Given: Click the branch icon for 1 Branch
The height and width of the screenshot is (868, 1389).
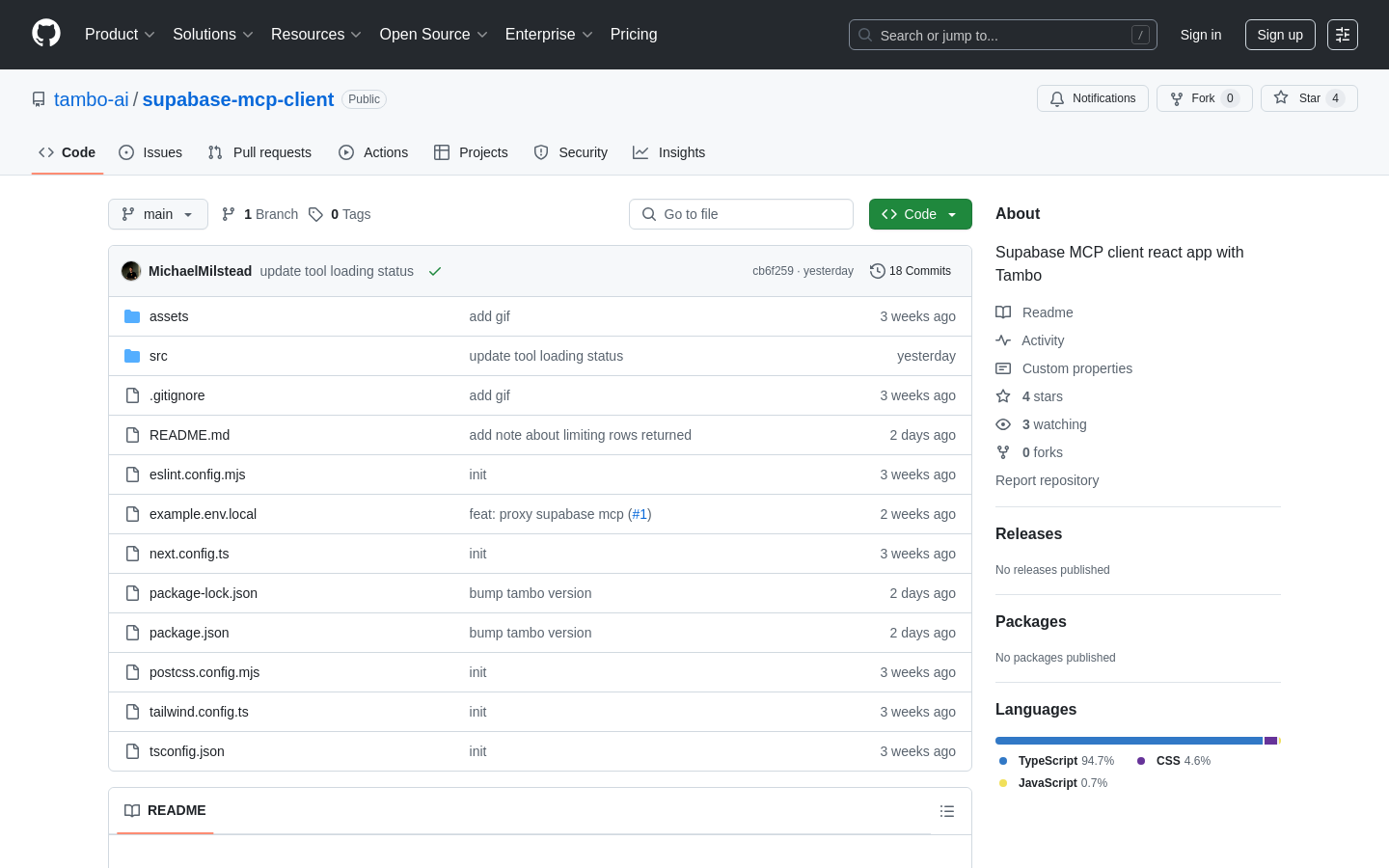Looking at the screenshot, I should click(229, 214).
